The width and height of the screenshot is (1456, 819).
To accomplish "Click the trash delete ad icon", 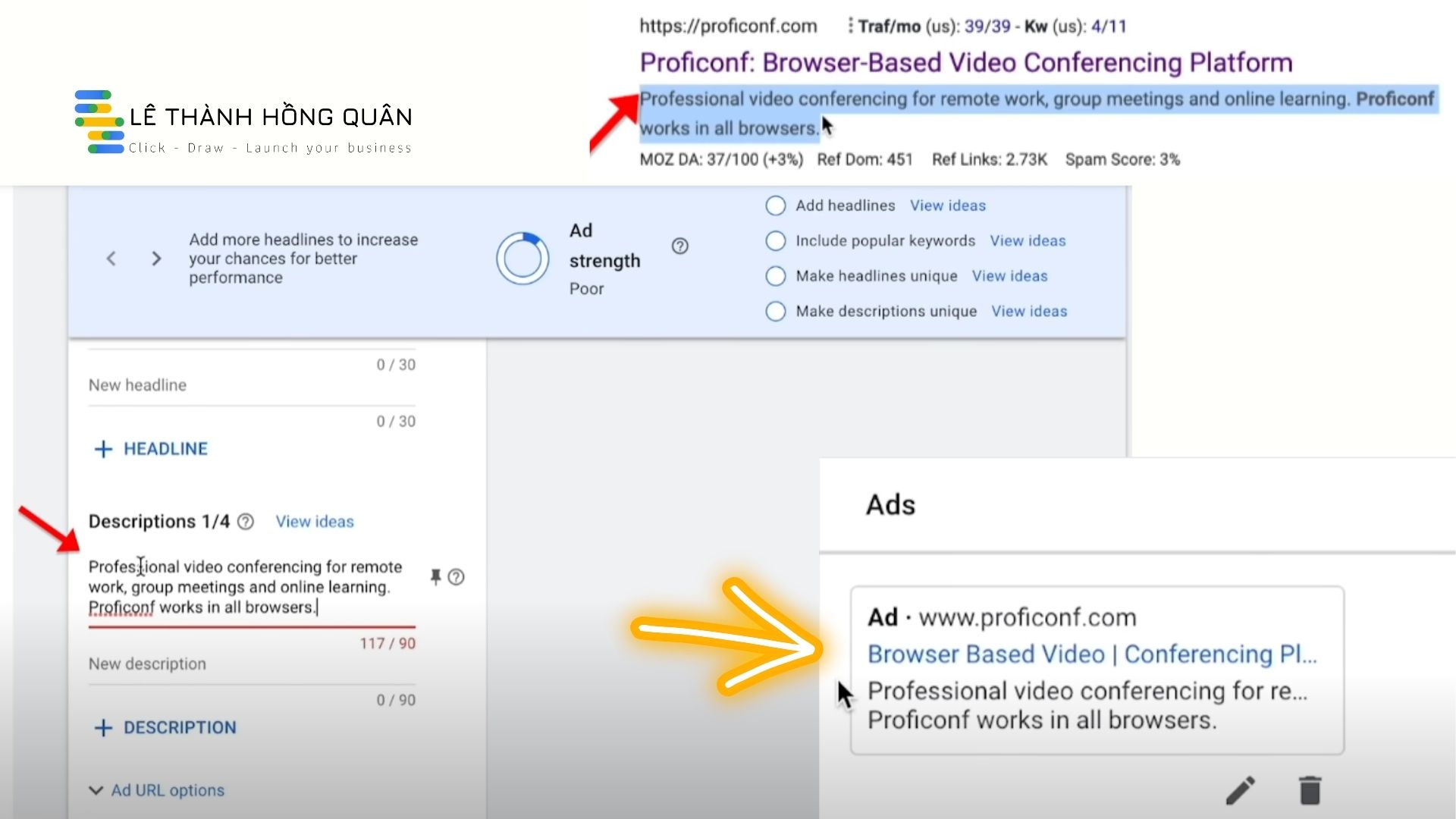I will click(x=1310, y=790).
